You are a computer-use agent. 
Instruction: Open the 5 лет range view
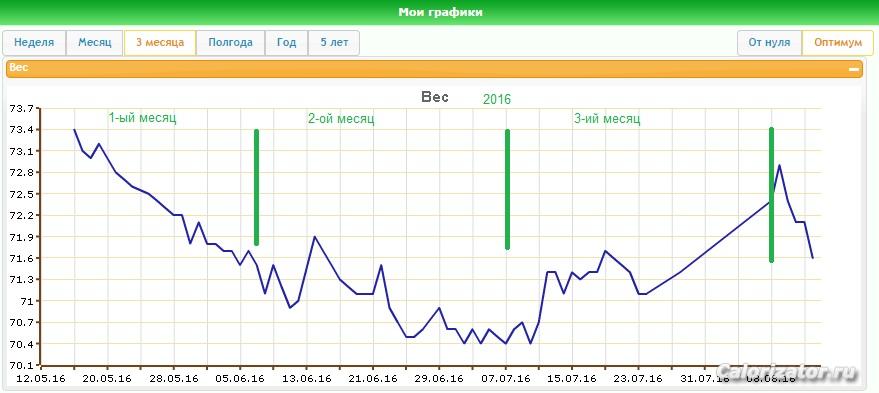(334, 43)
